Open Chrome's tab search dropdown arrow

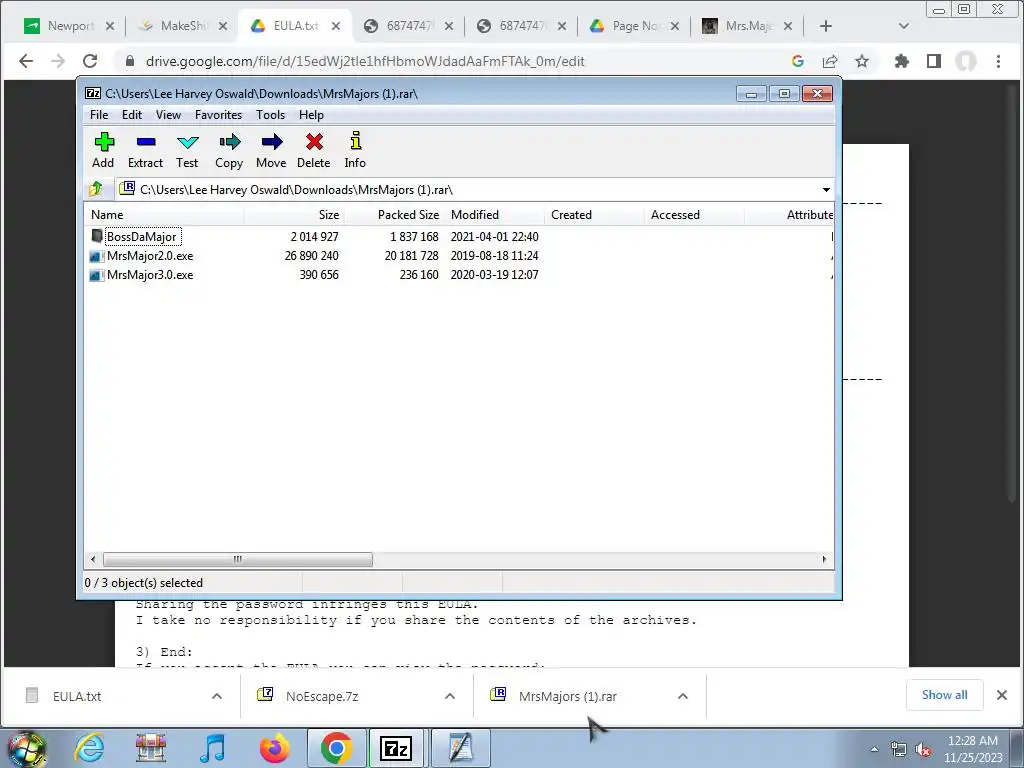[x=904, y=26]
